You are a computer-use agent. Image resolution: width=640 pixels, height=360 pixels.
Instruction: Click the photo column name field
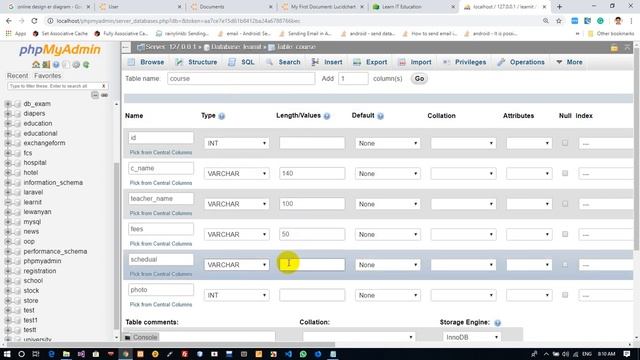pyautogui.click(x=161, y=290)
